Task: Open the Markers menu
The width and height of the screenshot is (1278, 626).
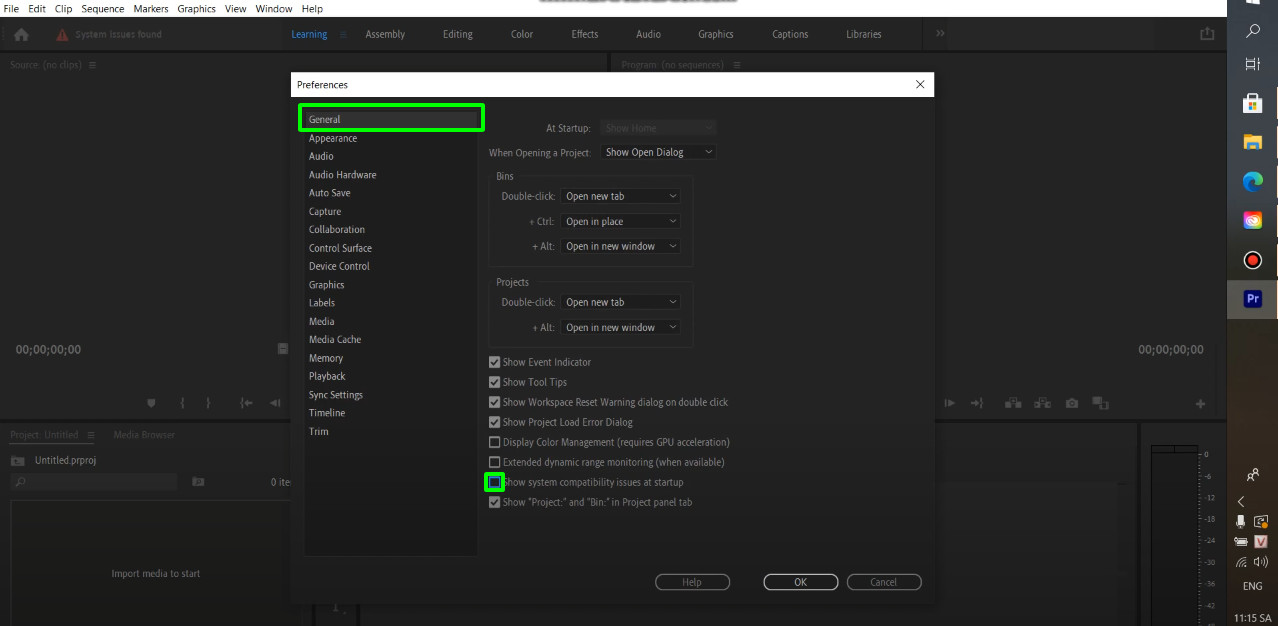Action: (150, 8)
